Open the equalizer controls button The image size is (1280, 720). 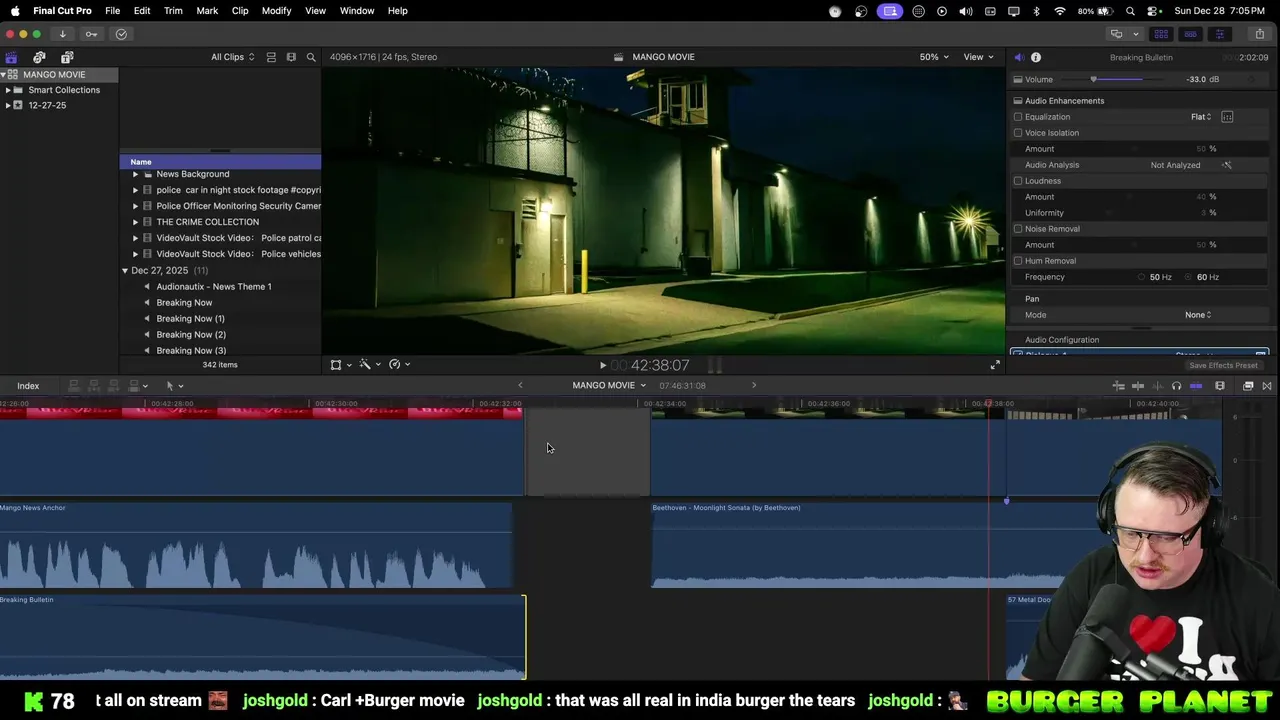(1227, 117)
